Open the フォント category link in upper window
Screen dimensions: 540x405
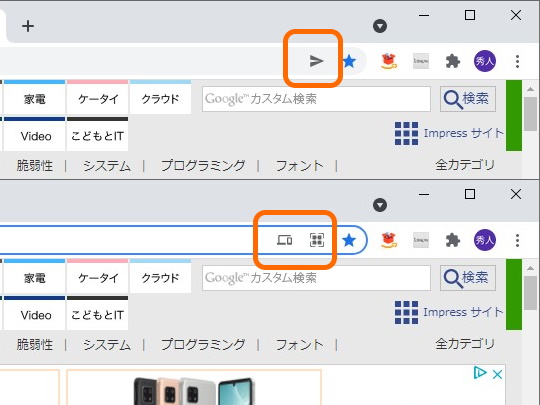tap(300, 166)
